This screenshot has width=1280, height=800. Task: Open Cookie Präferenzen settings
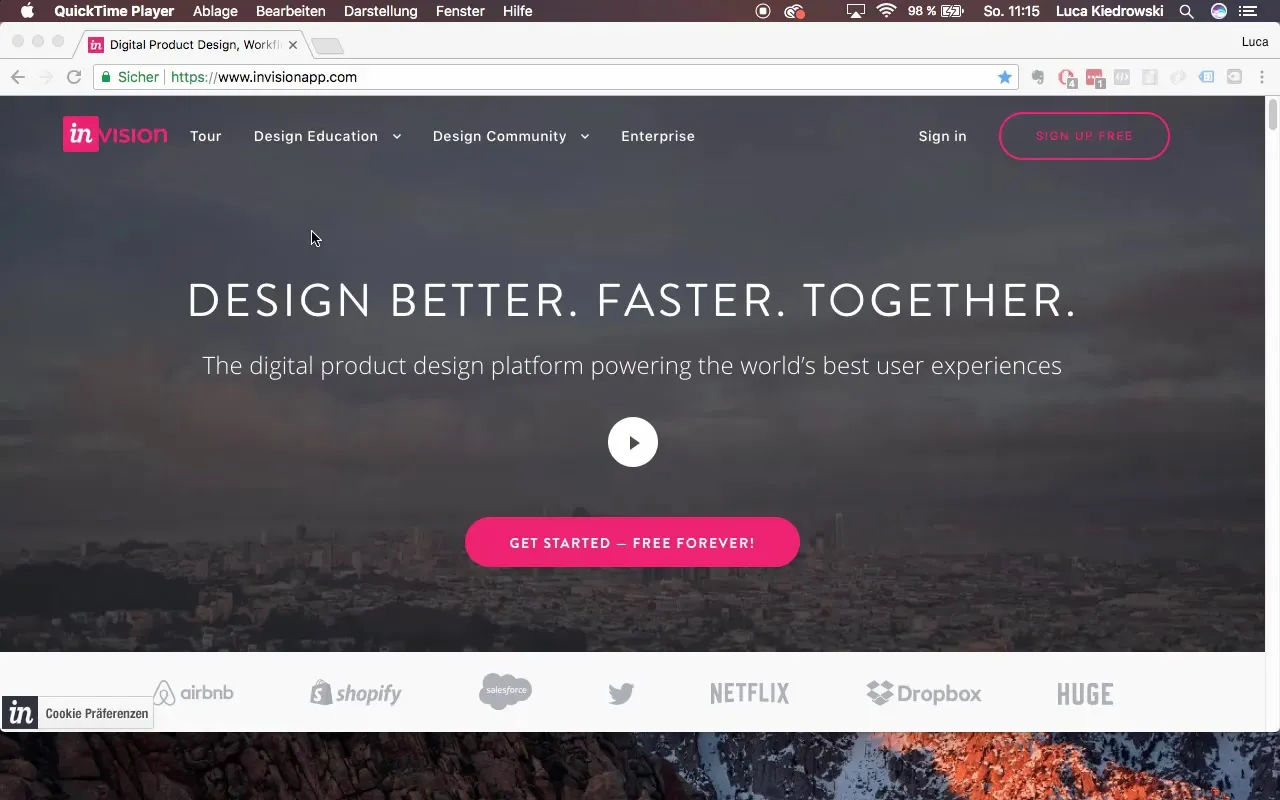[77, 713]
